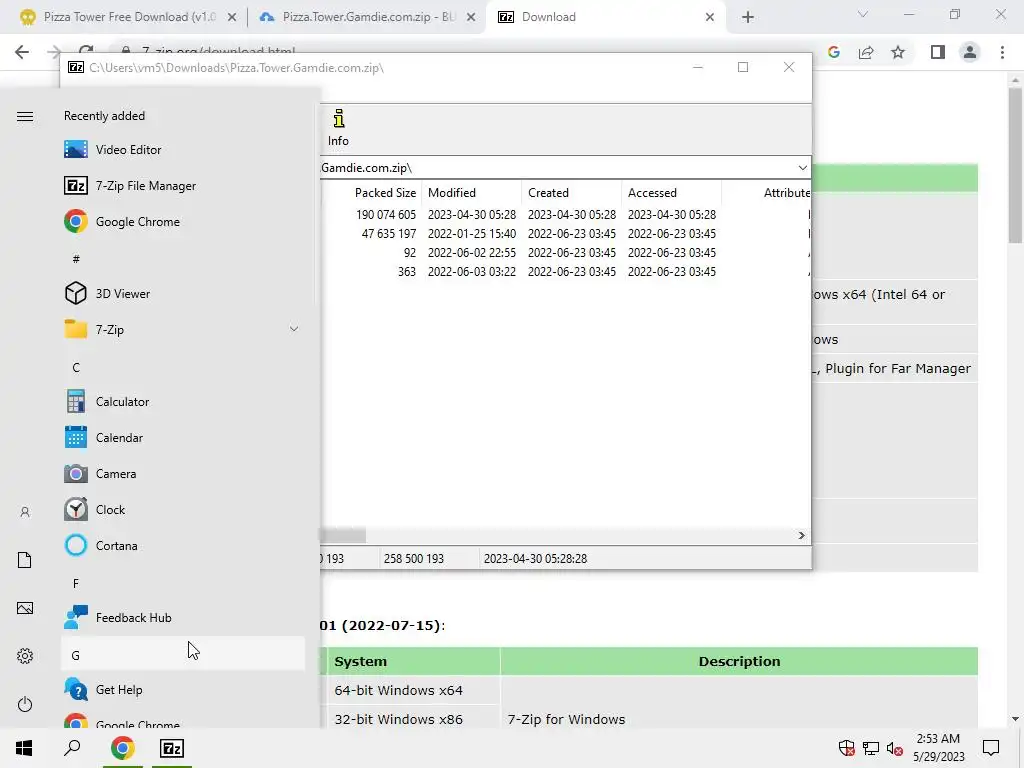Launch Cortana
This screenshot has width=1024, height=768.
point(183,545)
